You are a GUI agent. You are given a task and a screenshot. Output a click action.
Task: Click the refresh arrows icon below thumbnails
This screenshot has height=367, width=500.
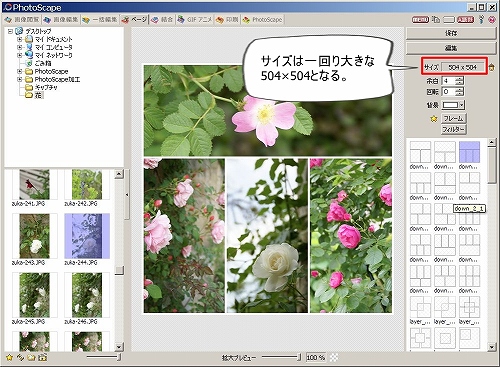[x=20, y=358]
